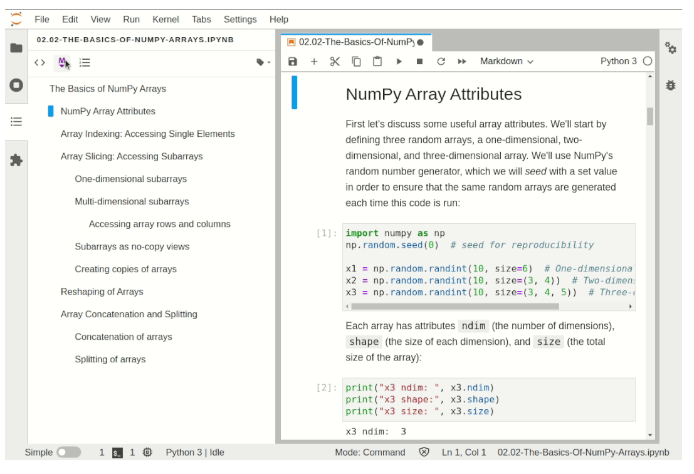Image resolution: width=694 pixels, height=474 pixels.
Task: Go to the Reshaping of Arrays heading
Action: tap(102, 292)
